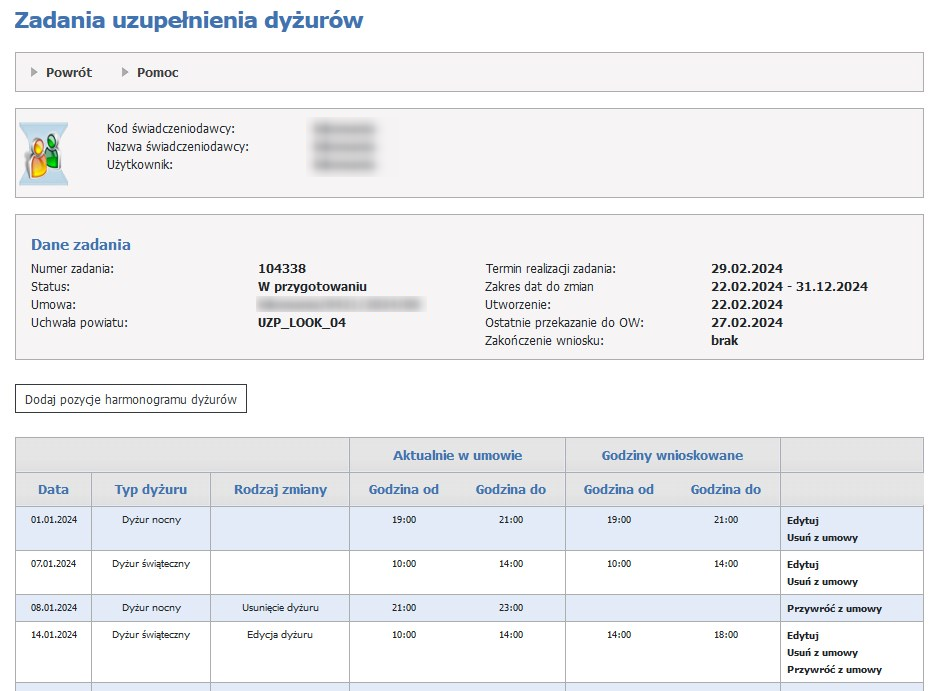Click the arrow icon beside Pomoc

tap(126, 72)
